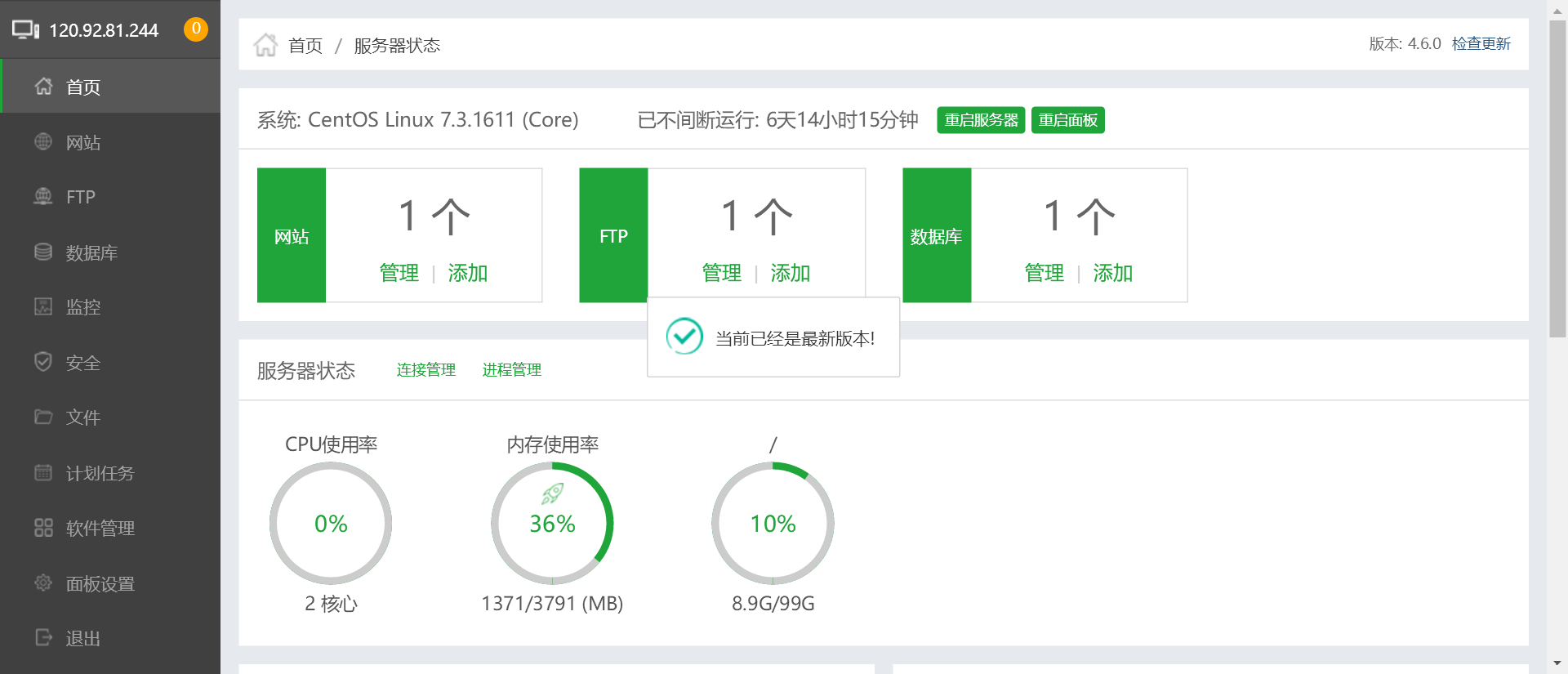The height and width of the screenshot is (674, 1568).
Task: Click the 重启服务器 button
Action: pyautogui.click(x=981, y=120)
